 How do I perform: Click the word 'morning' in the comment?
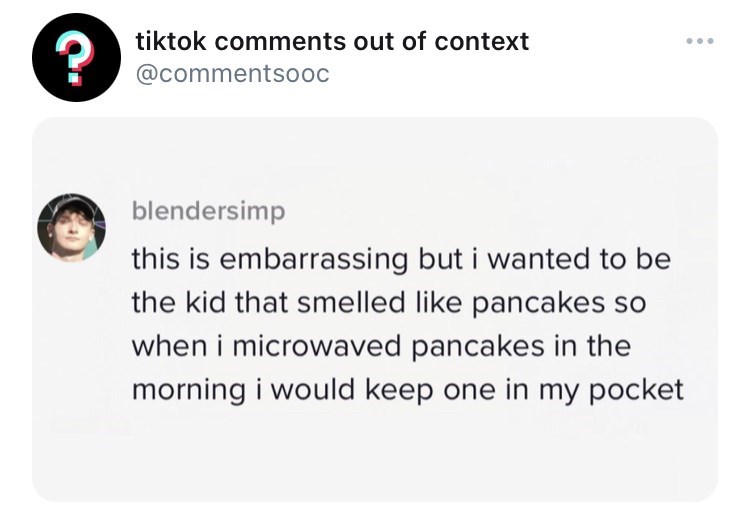[x=189, y=391]
